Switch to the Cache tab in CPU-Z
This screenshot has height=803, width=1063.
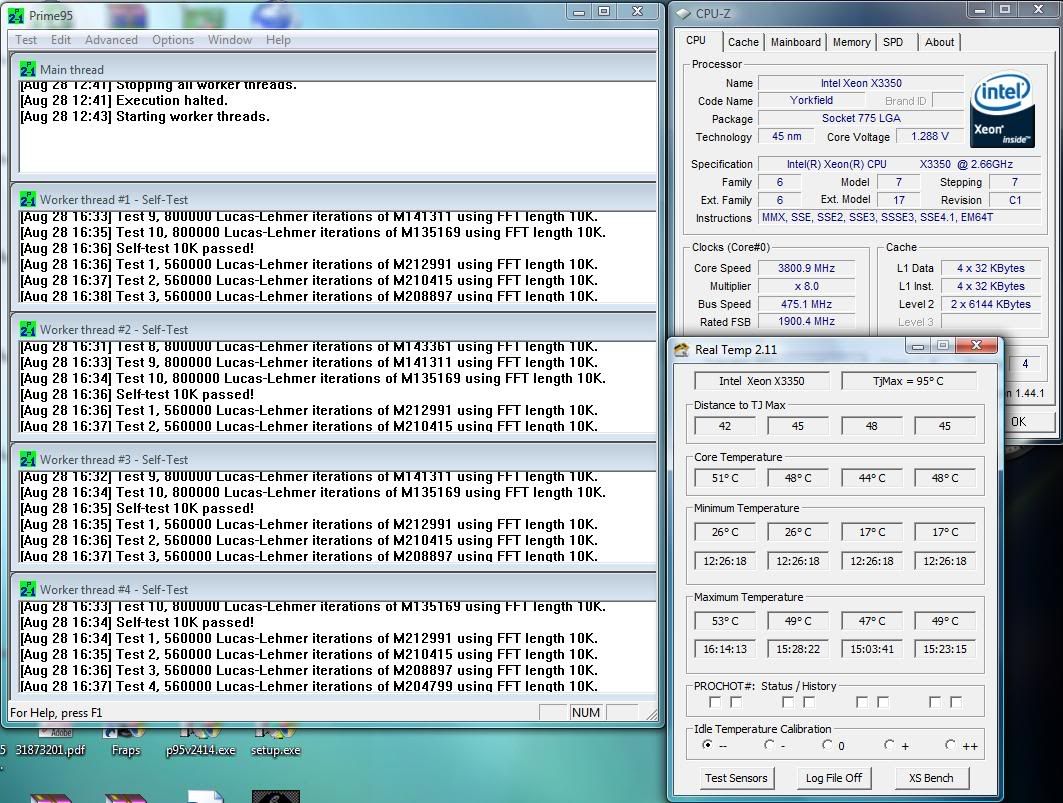[743, 42]
